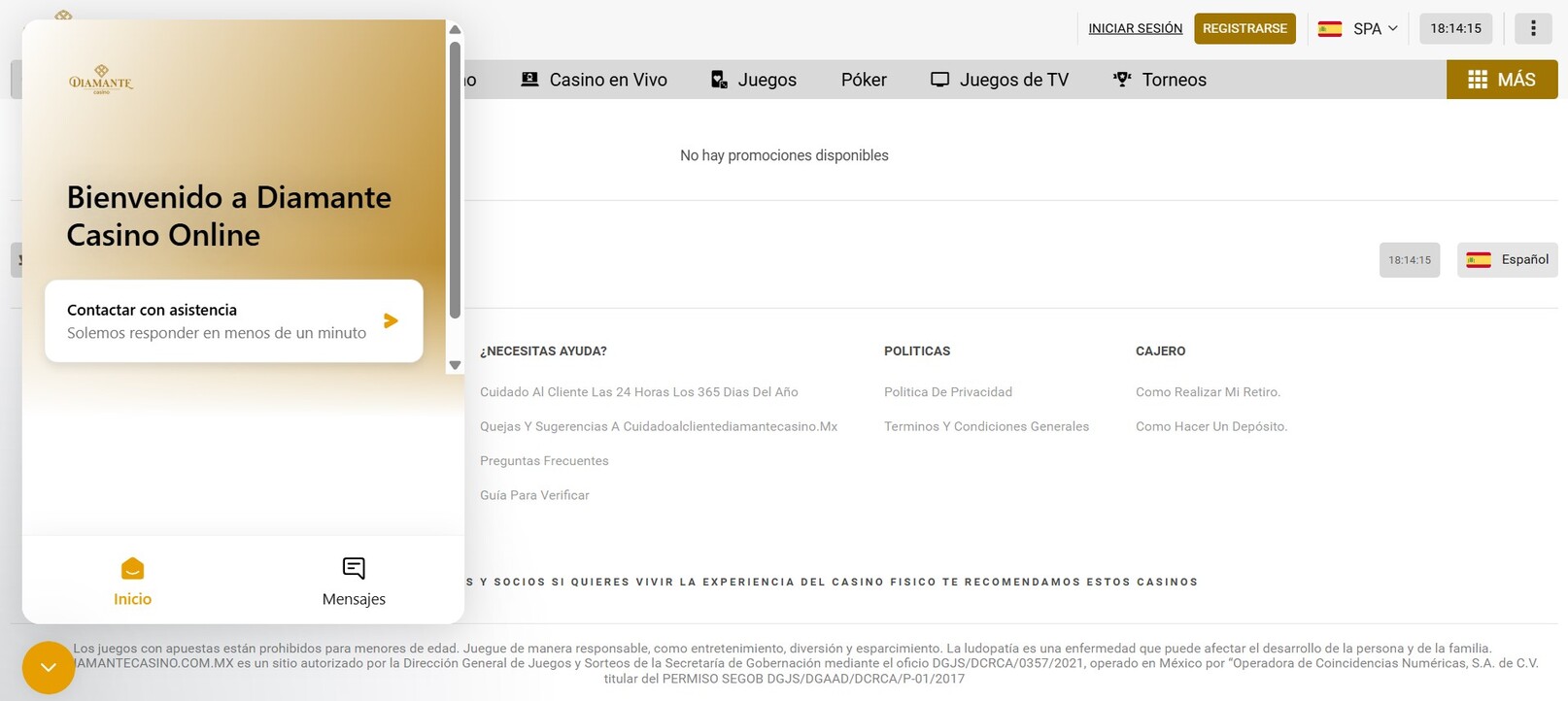Open Guía Para Verificar link
Screen dimensions: 1568x701
pos(534,495)
